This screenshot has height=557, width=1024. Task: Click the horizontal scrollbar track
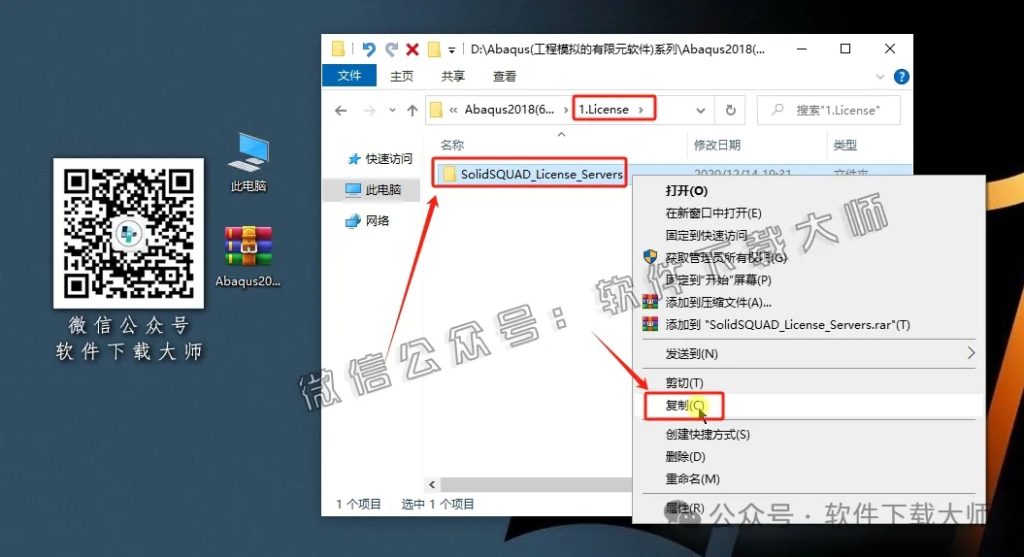[x=536, y=485]
